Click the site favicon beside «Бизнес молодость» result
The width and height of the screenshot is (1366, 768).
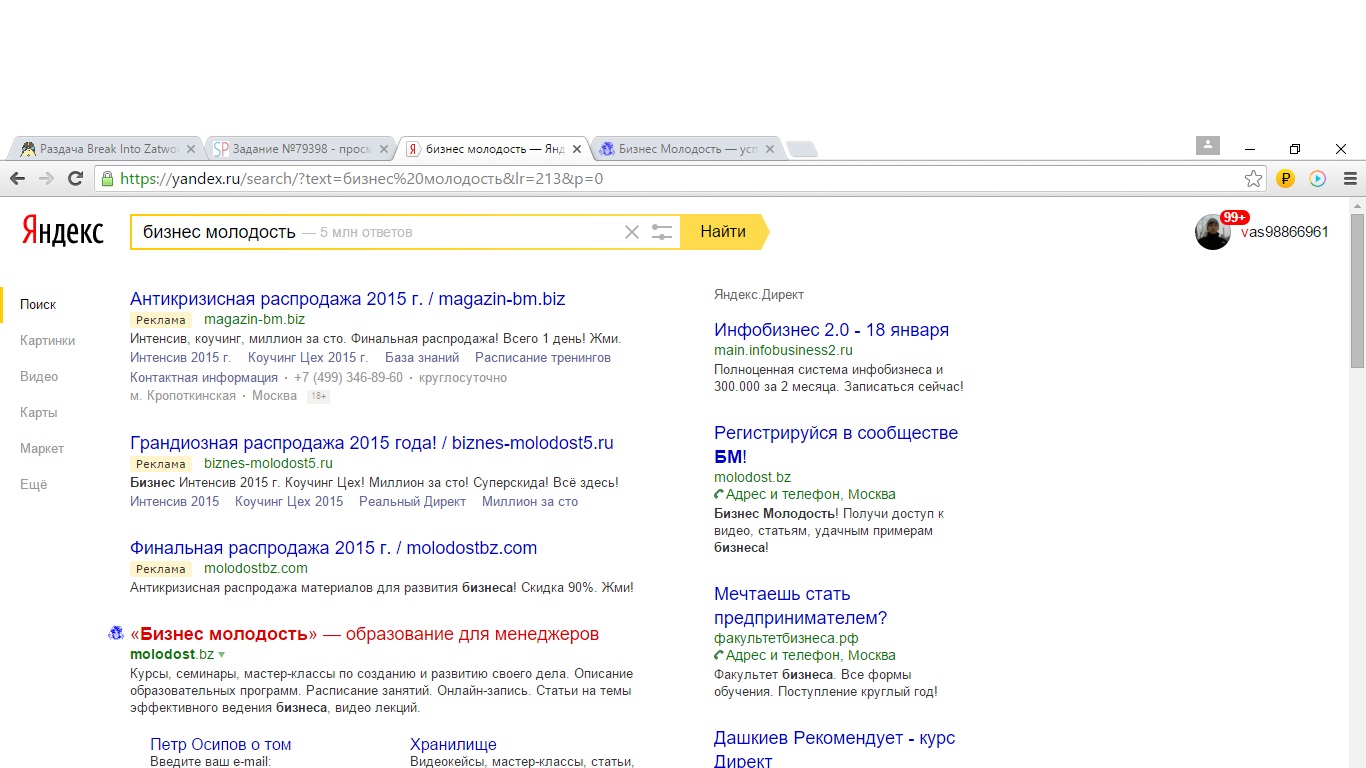coord(115,634)
